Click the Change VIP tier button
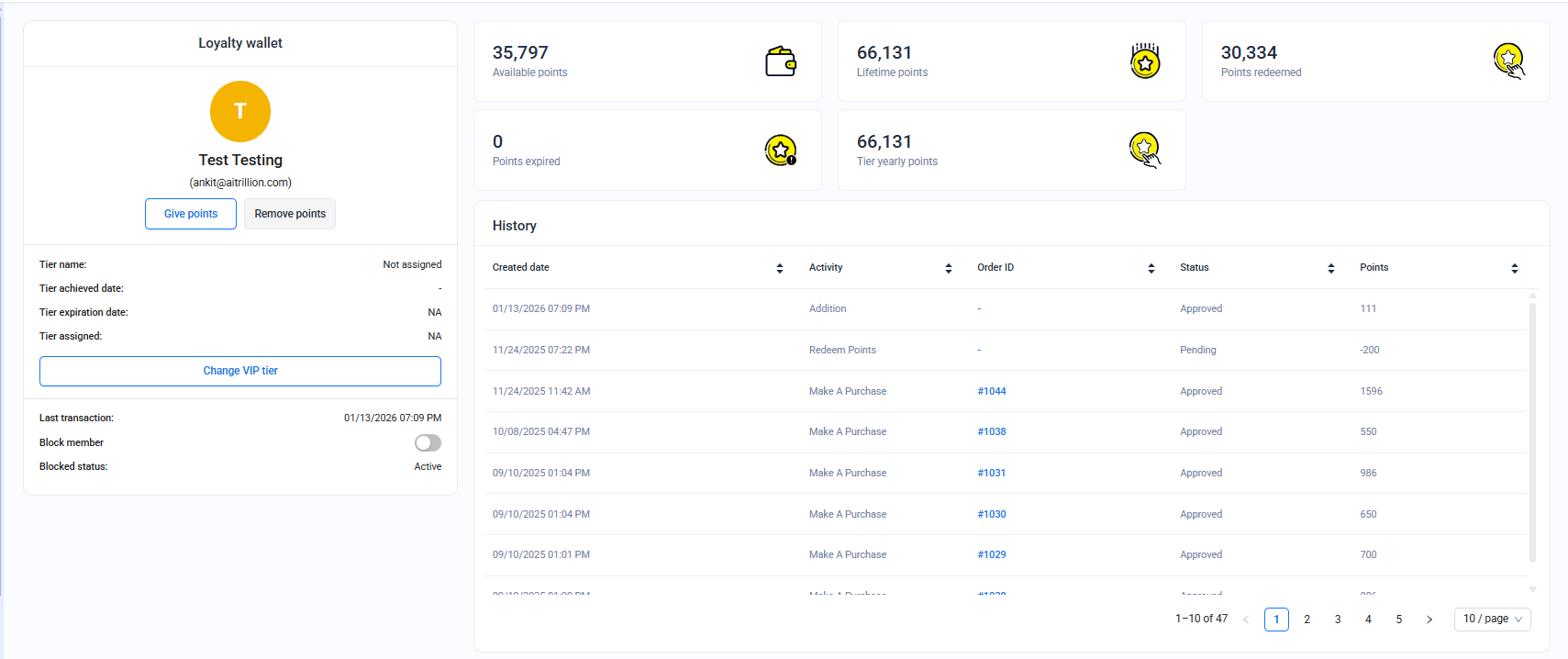Viewport: 1568px width, 659px height. (x=240, y=371)
